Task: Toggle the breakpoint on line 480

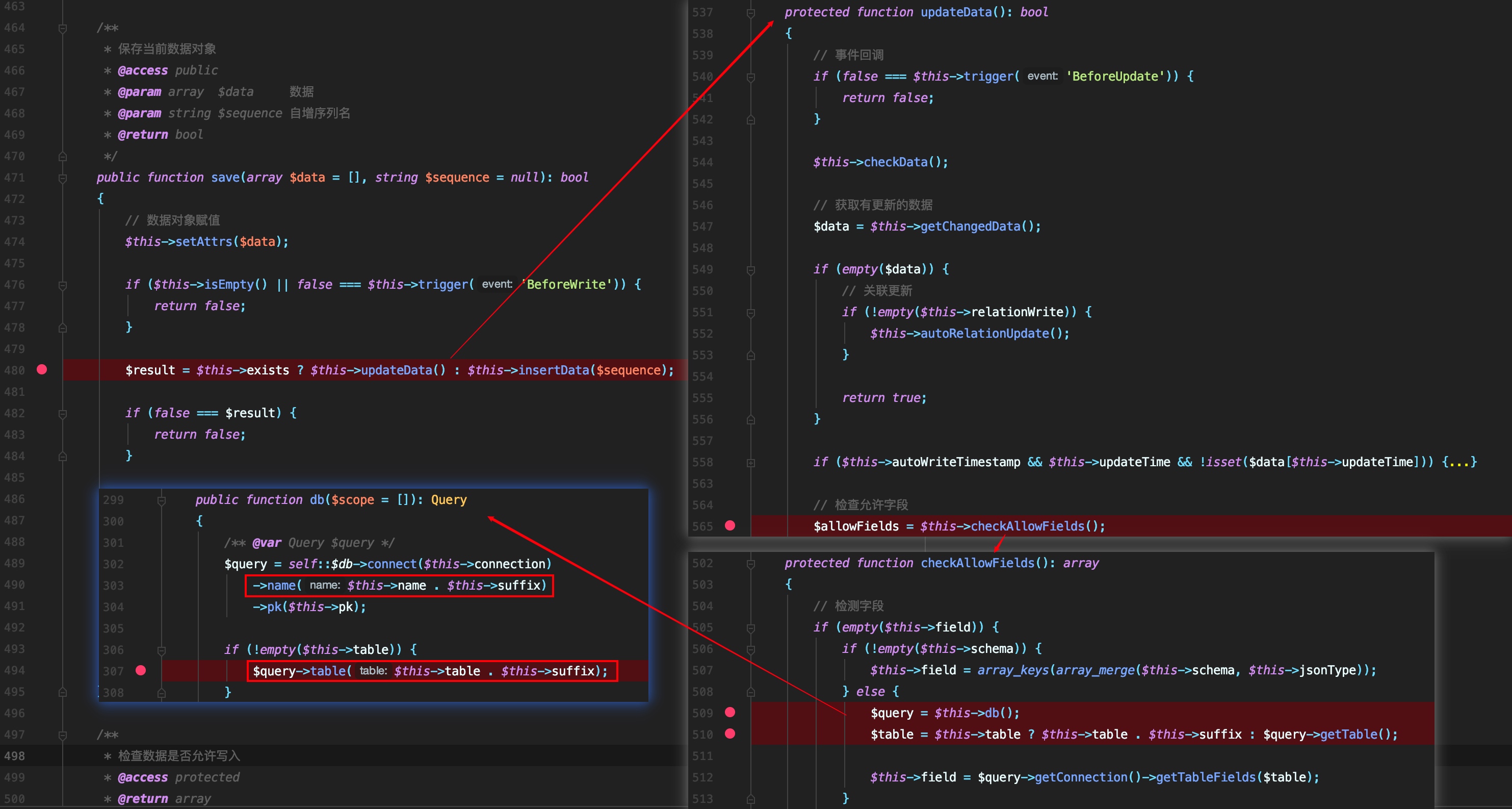Action: (x=42, y=369)
